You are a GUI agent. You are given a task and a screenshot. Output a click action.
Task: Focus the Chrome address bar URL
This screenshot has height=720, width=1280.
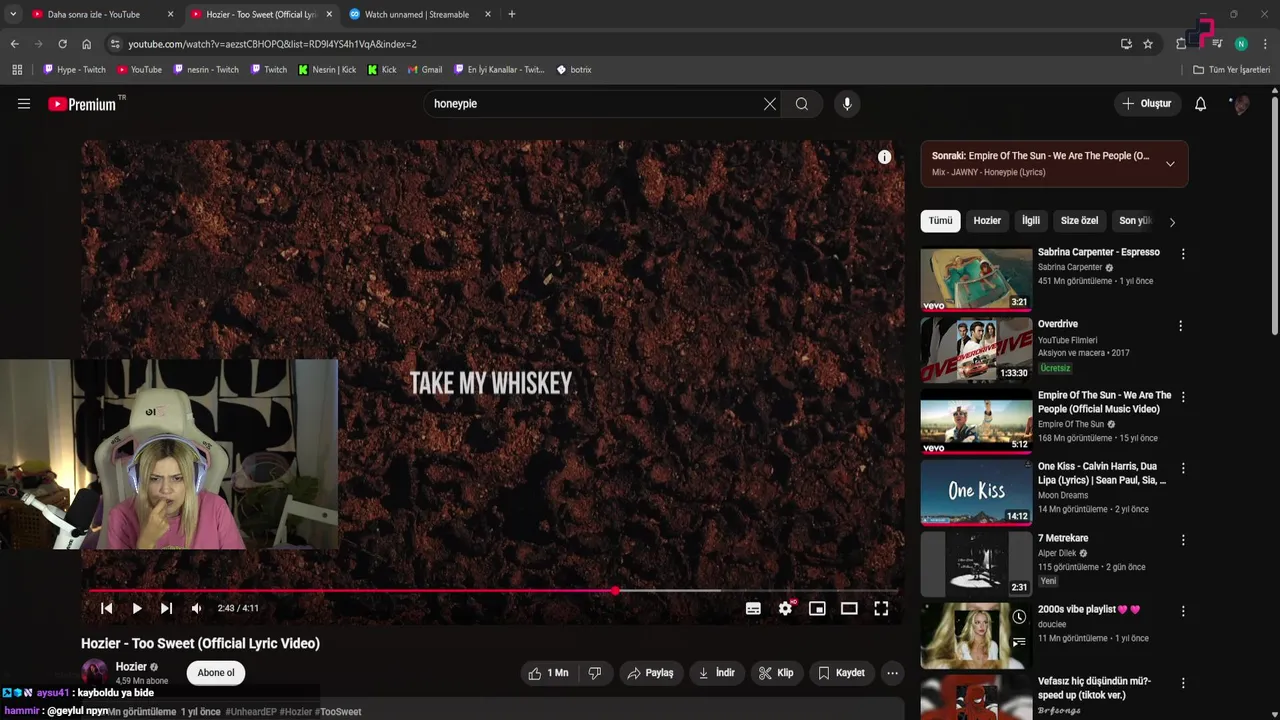[272, 44]
